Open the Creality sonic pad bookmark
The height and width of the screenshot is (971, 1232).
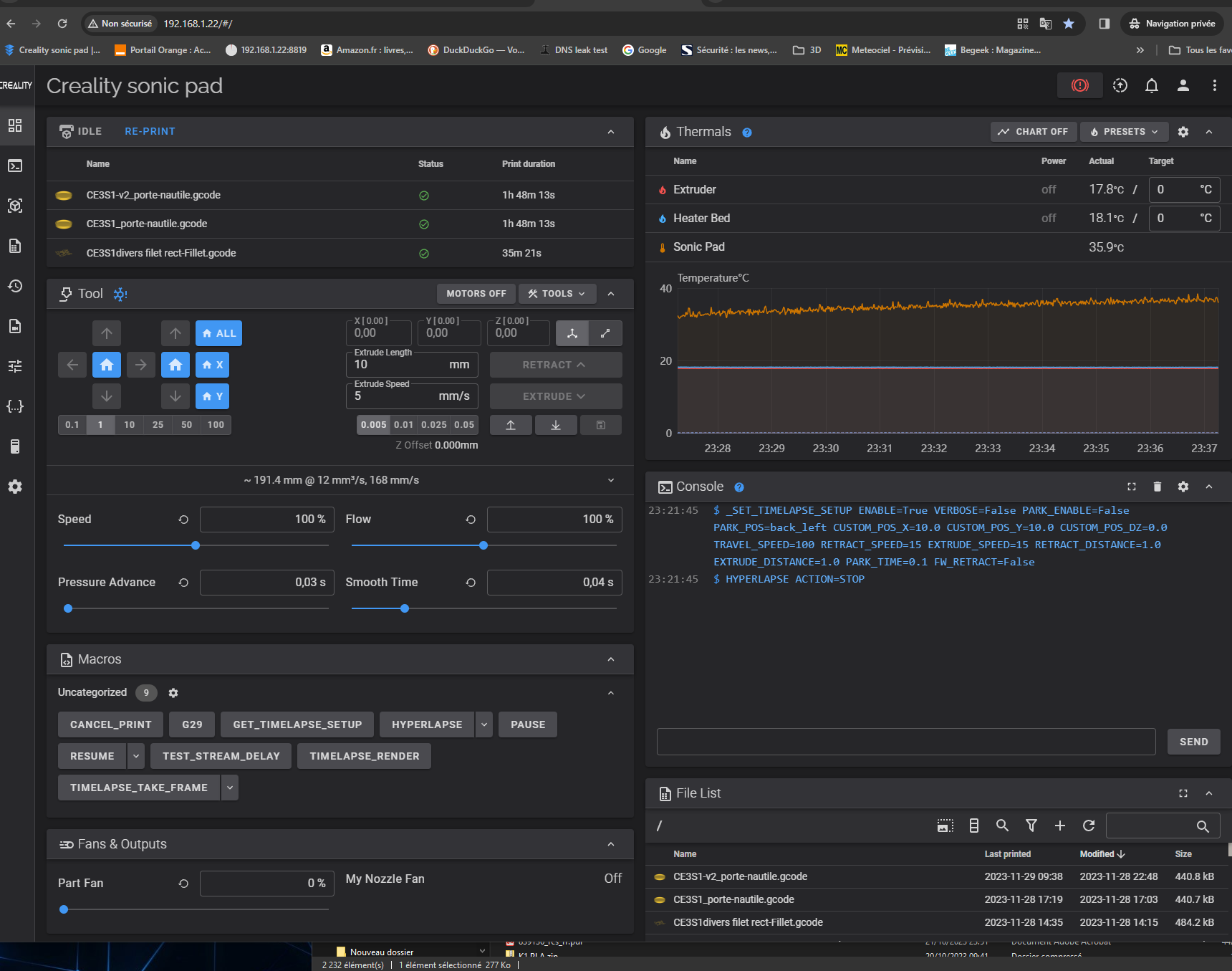pos(53,50)
